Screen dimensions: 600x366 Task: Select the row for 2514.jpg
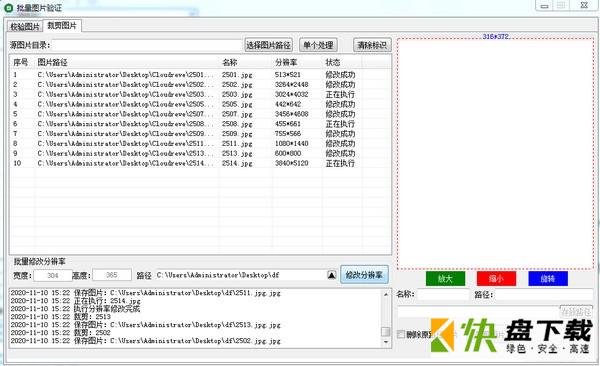click(x=200, y=163)
